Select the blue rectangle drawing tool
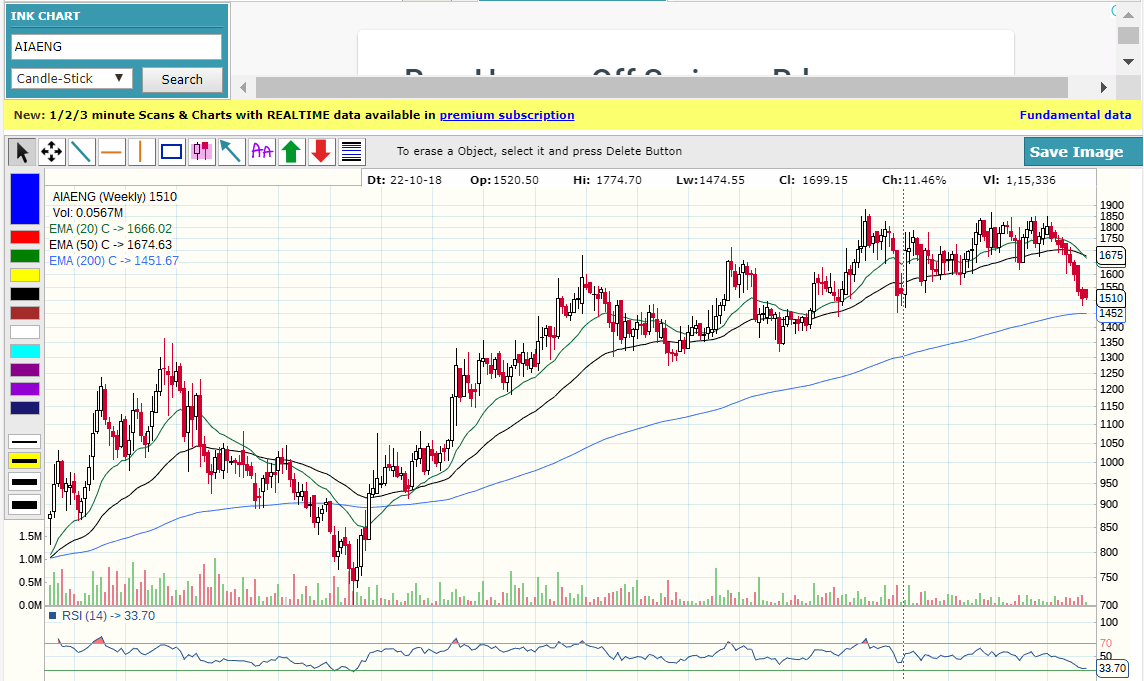The image size is (1144, 681). 172,152
